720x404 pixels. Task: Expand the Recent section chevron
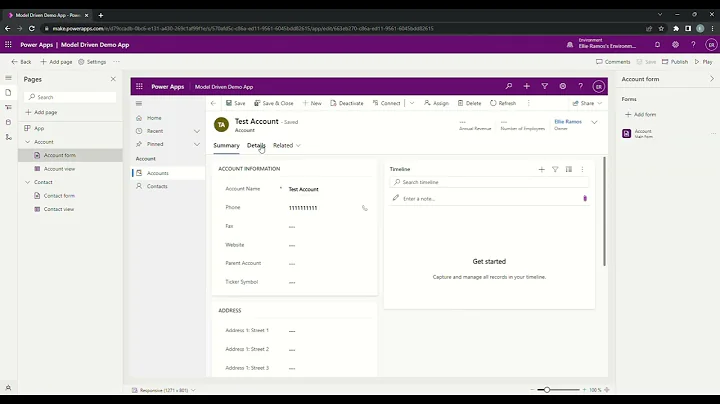click(x=197, y=131)
